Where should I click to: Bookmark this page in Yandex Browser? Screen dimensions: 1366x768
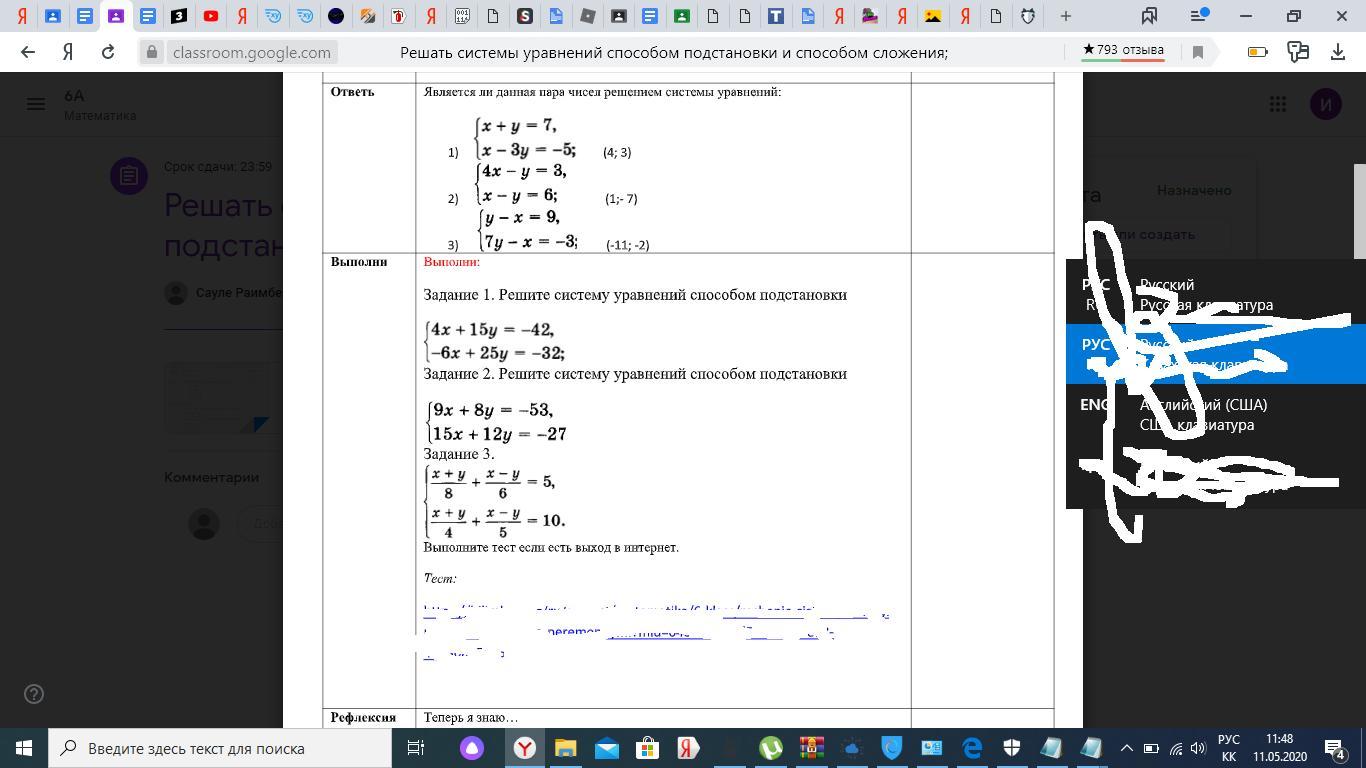[x=1197, y=52]
